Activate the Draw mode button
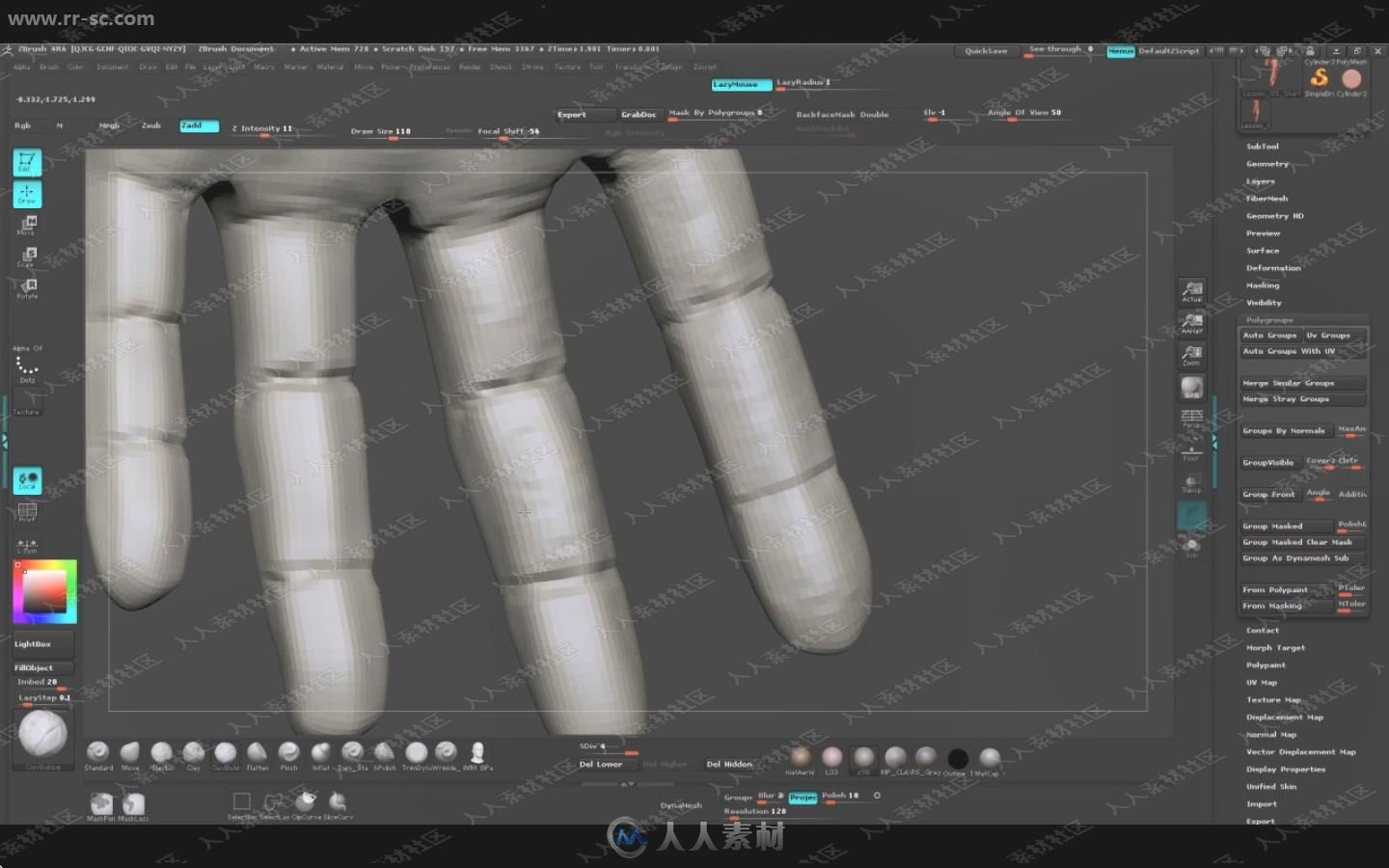Viewport: 1389px width, 868px height. pyautogui.click(x=27, y=194)
